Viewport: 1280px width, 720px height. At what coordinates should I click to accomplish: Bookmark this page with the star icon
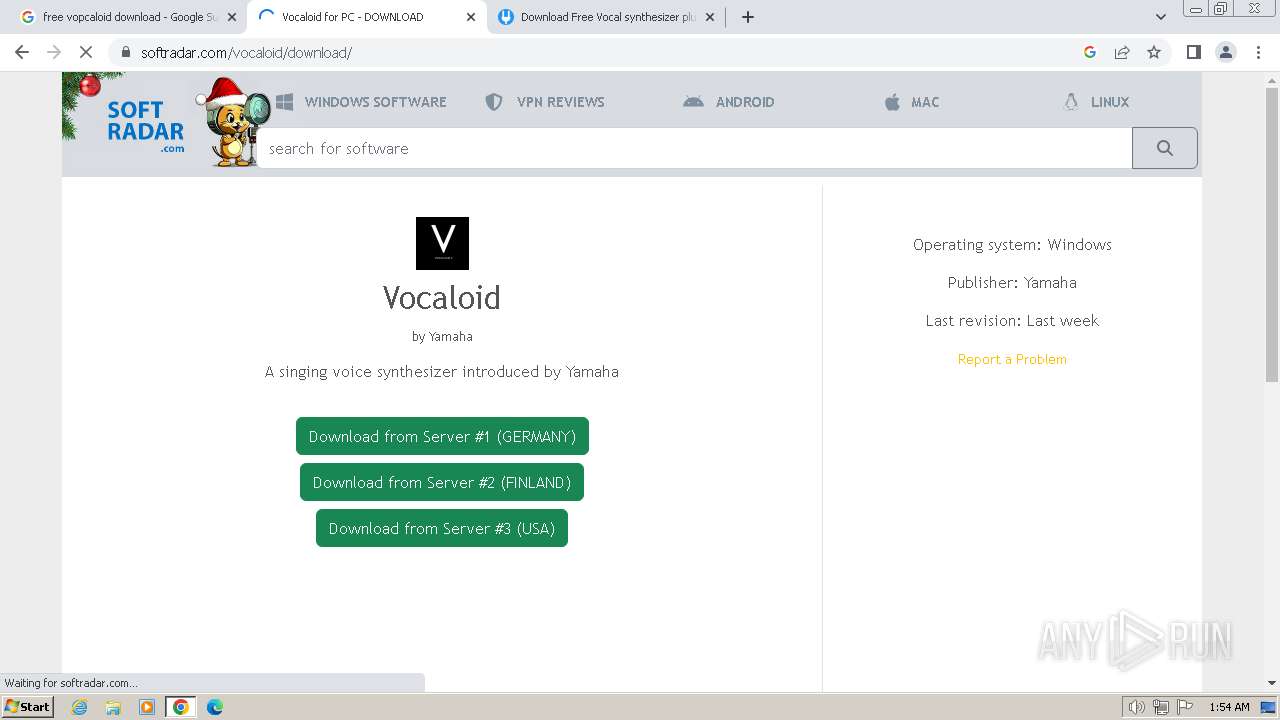(x=1154, y=52)
